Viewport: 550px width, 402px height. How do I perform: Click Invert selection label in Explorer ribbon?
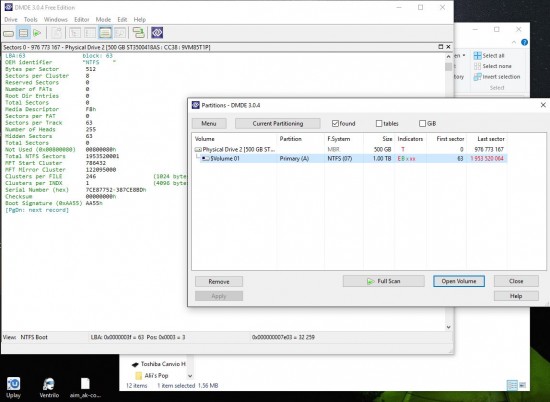(501, 77)
